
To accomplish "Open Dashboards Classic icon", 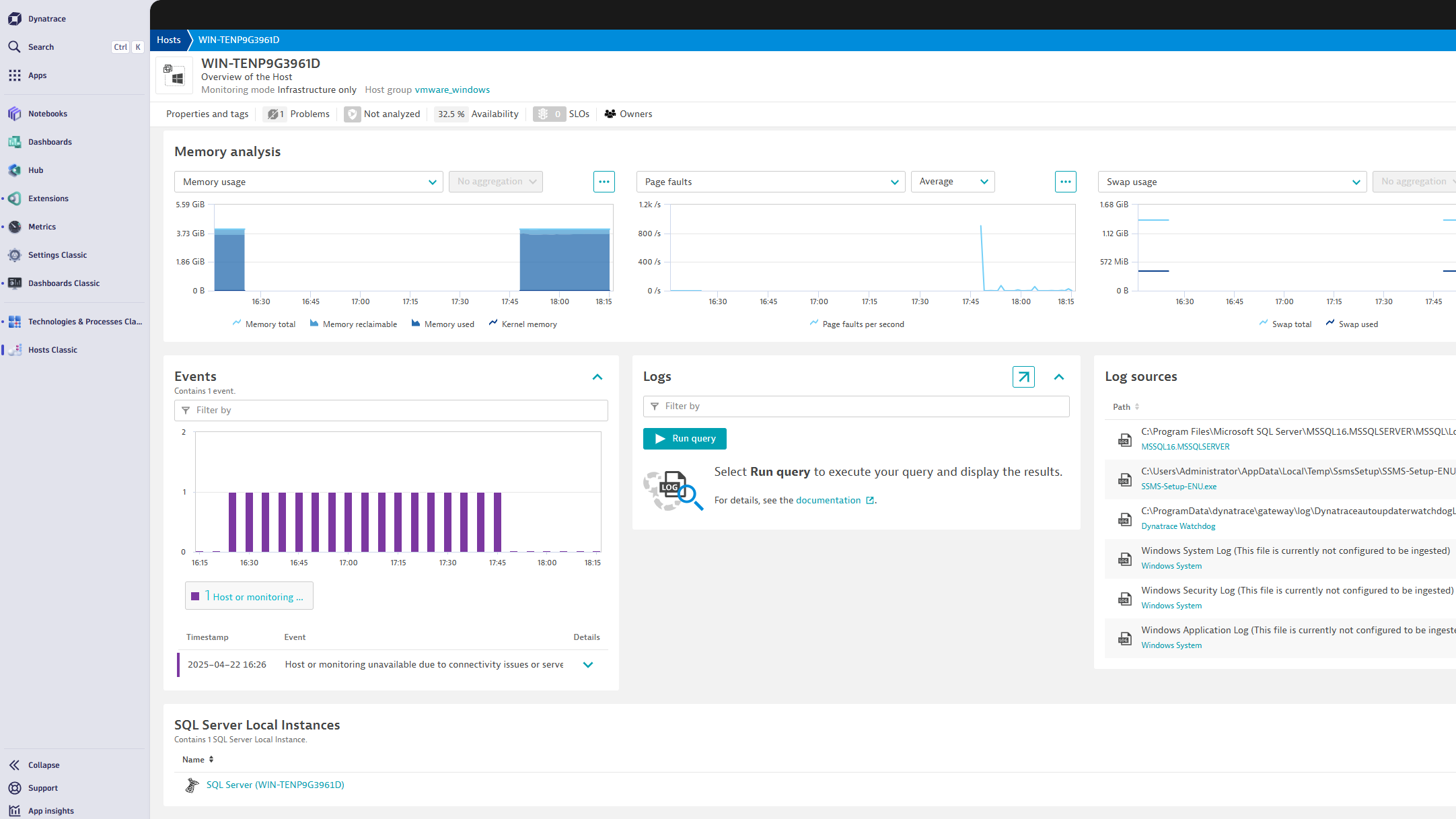I will tap(15, 283).
